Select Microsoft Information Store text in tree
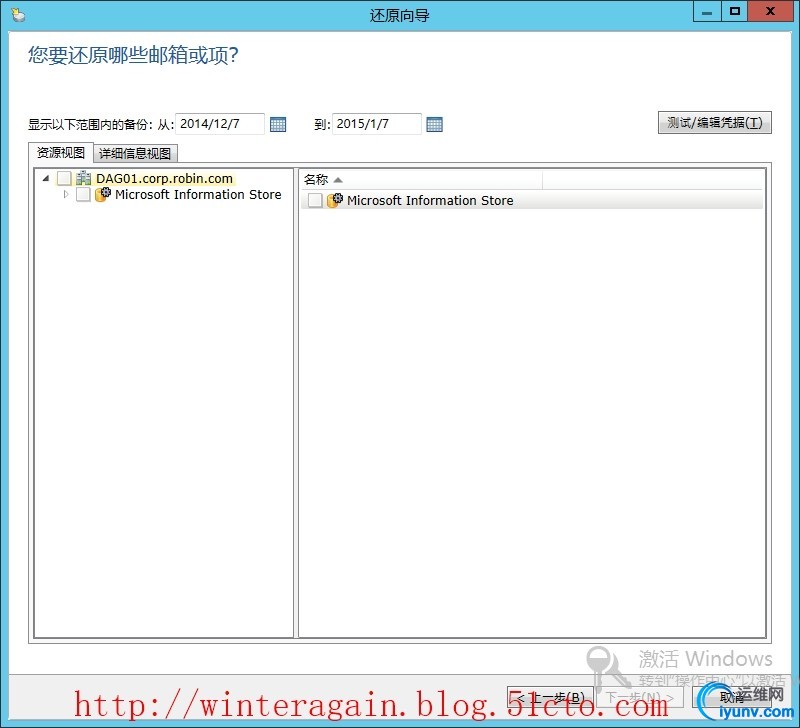This screenshot has height=728, width=800. [x=198, y=194]
